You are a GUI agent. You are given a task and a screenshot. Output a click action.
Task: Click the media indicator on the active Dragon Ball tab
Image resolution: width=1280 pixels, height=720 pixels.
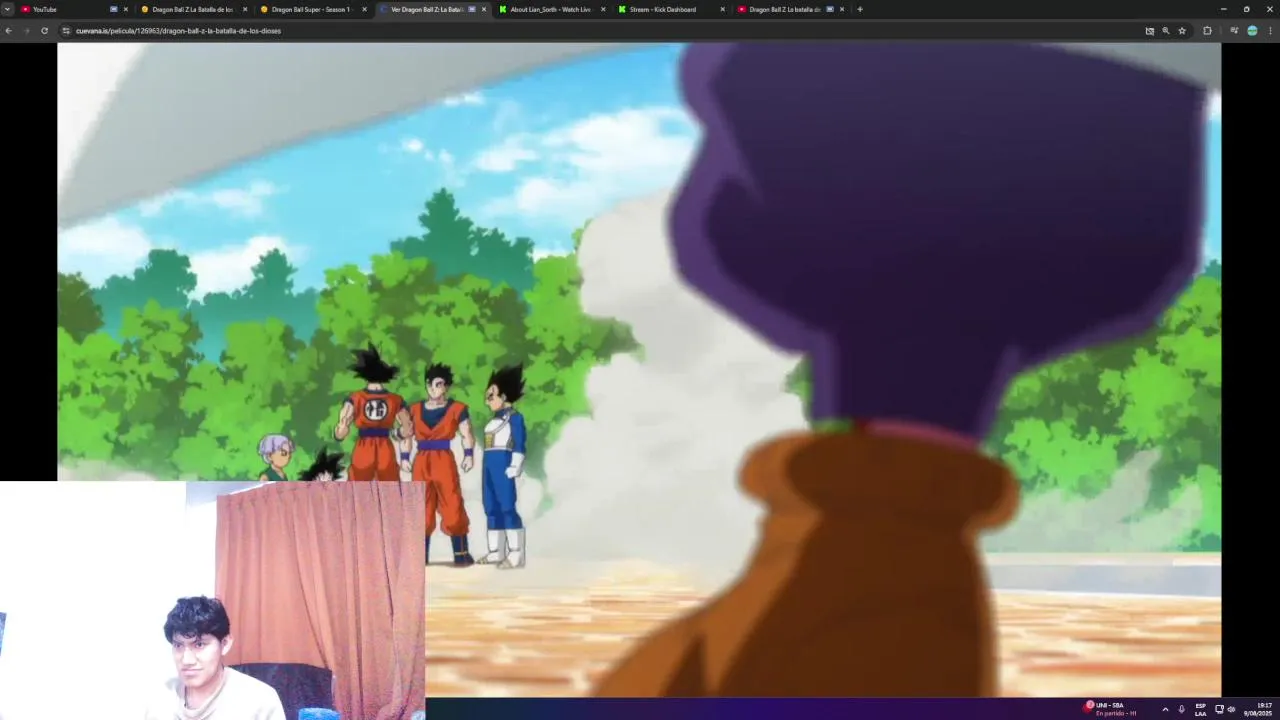click(472, 9)
